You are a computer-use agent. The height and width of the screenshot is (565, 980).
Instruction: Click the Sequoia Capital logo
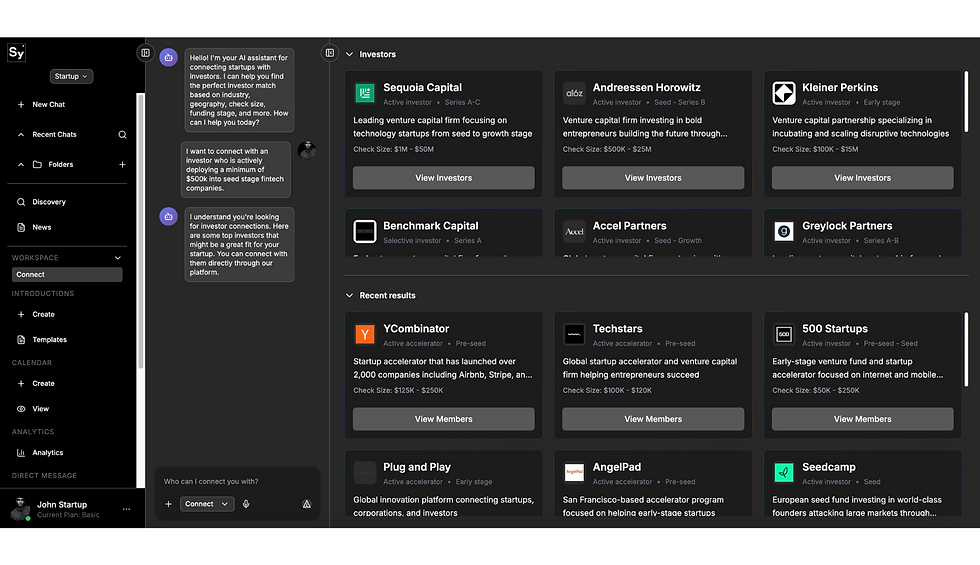(x=364, y=93)
